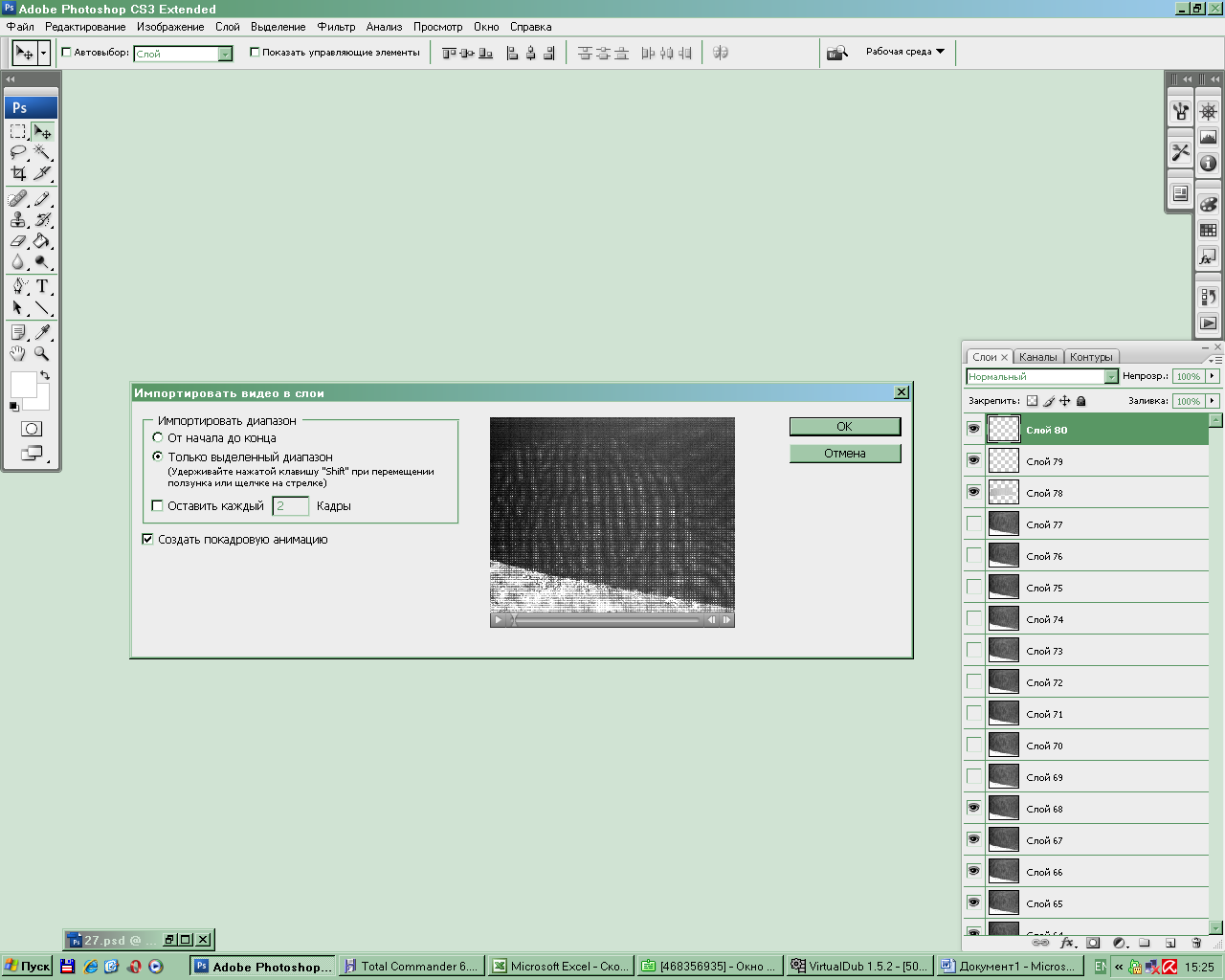This screenshot has width=1225, height=980.
Task: Open the Tool Preset picker arrow
Action: (x=43, y=53)
